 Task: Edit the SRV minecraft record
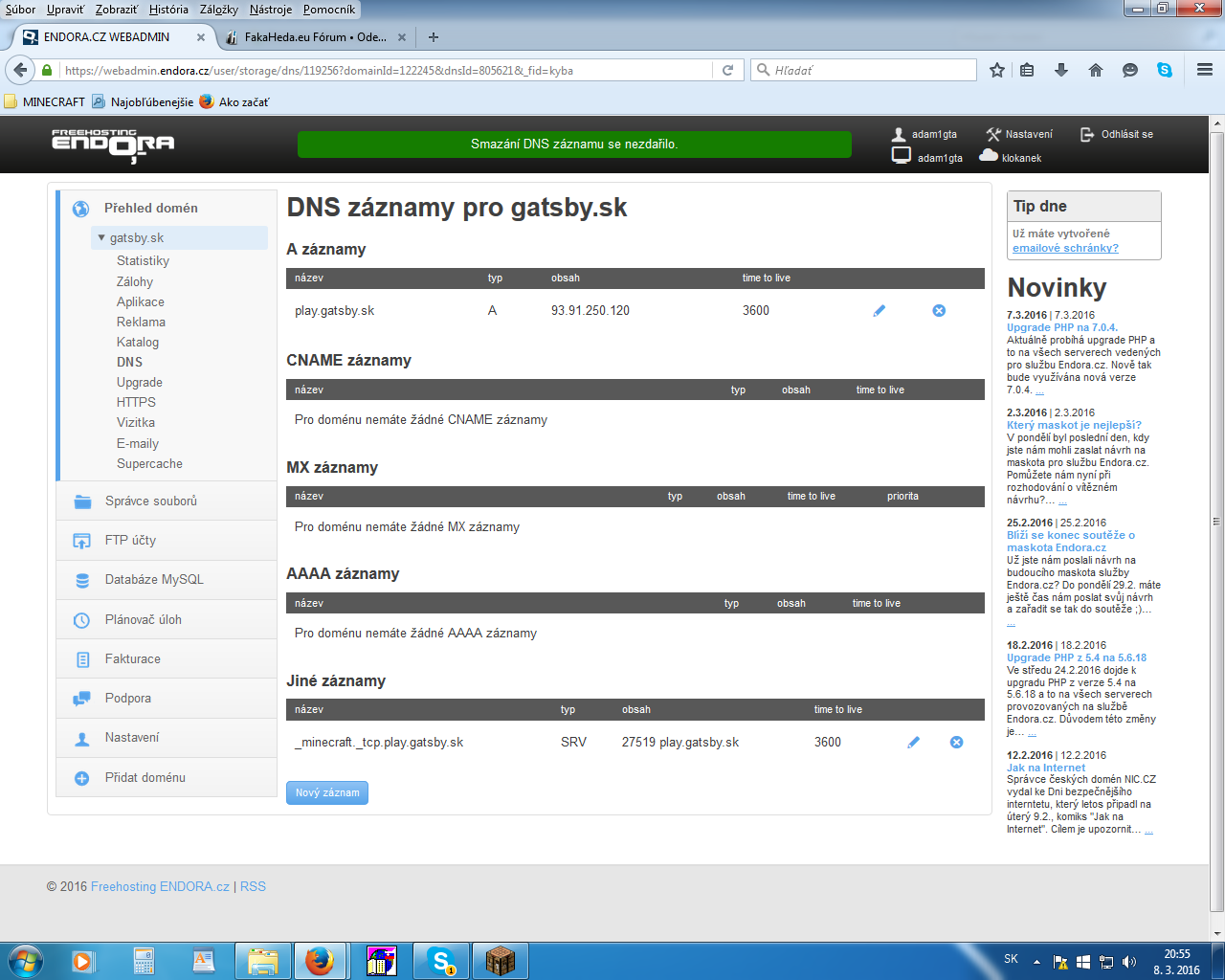click(913, 743)
